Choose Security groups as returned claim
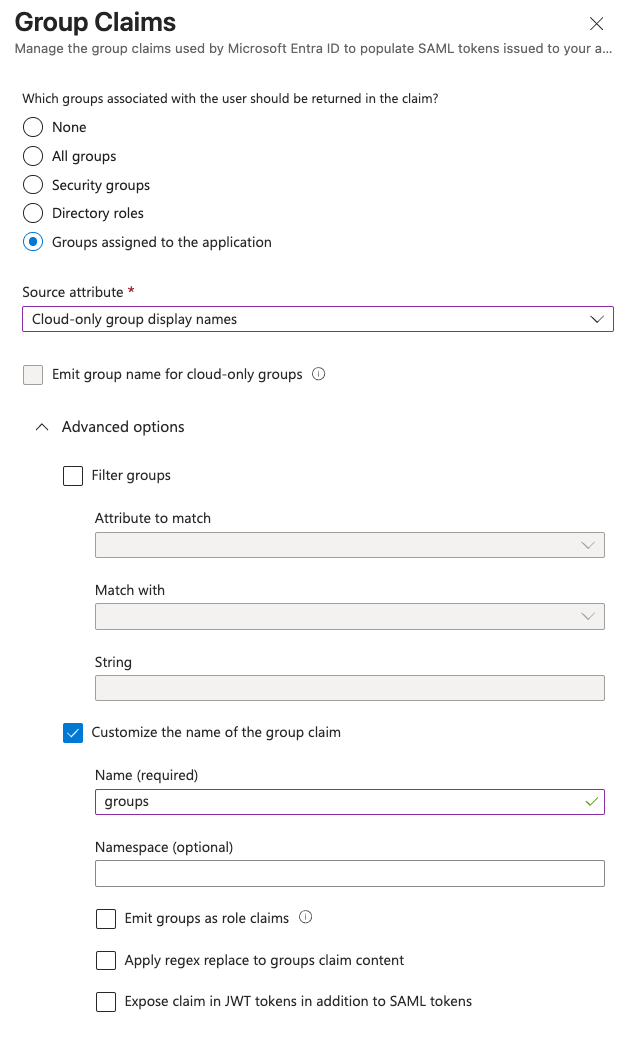The height and width of the screenshot is (1037, 632). point(32,185)
